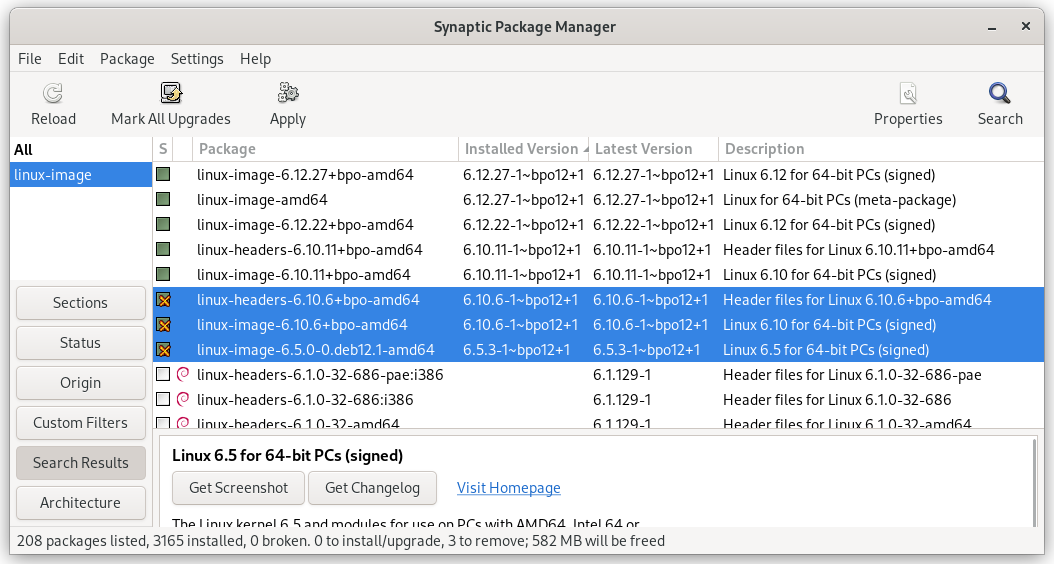Click Debian swirl icon beside linux-headers-6.1.0-32-686:i386
Screen dimensions: 1054x564
click(183, 400)
